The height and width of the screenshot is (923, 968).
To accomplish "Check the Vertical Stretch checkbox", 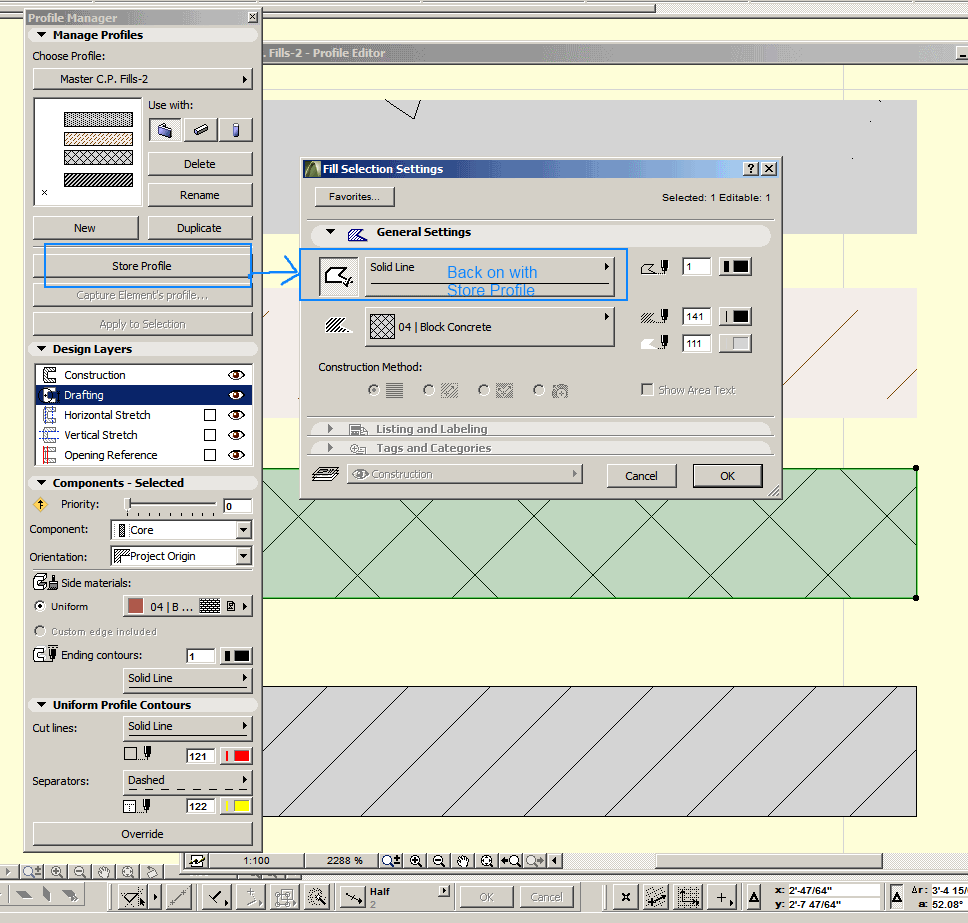I will [x=210, y=435].
